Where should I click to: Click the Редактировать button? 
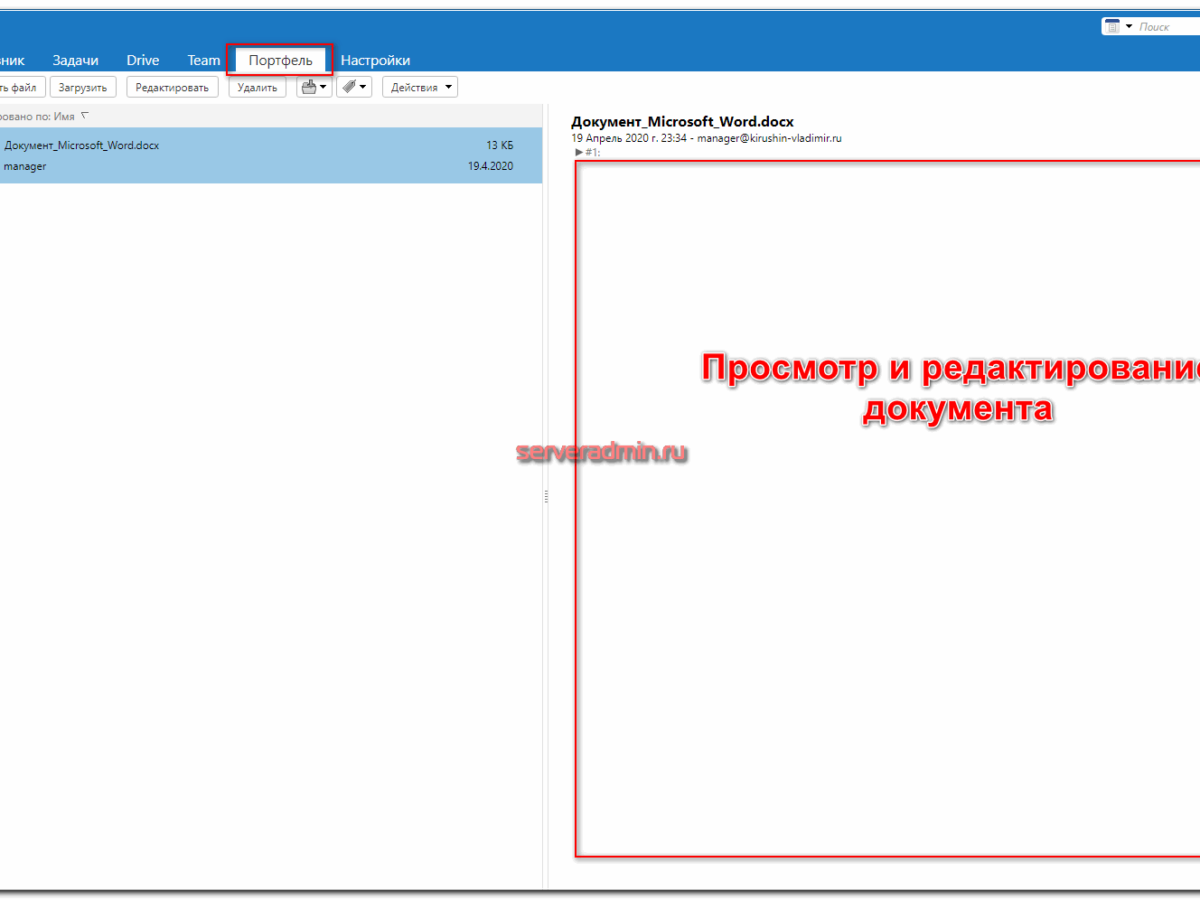click(172, 88)
